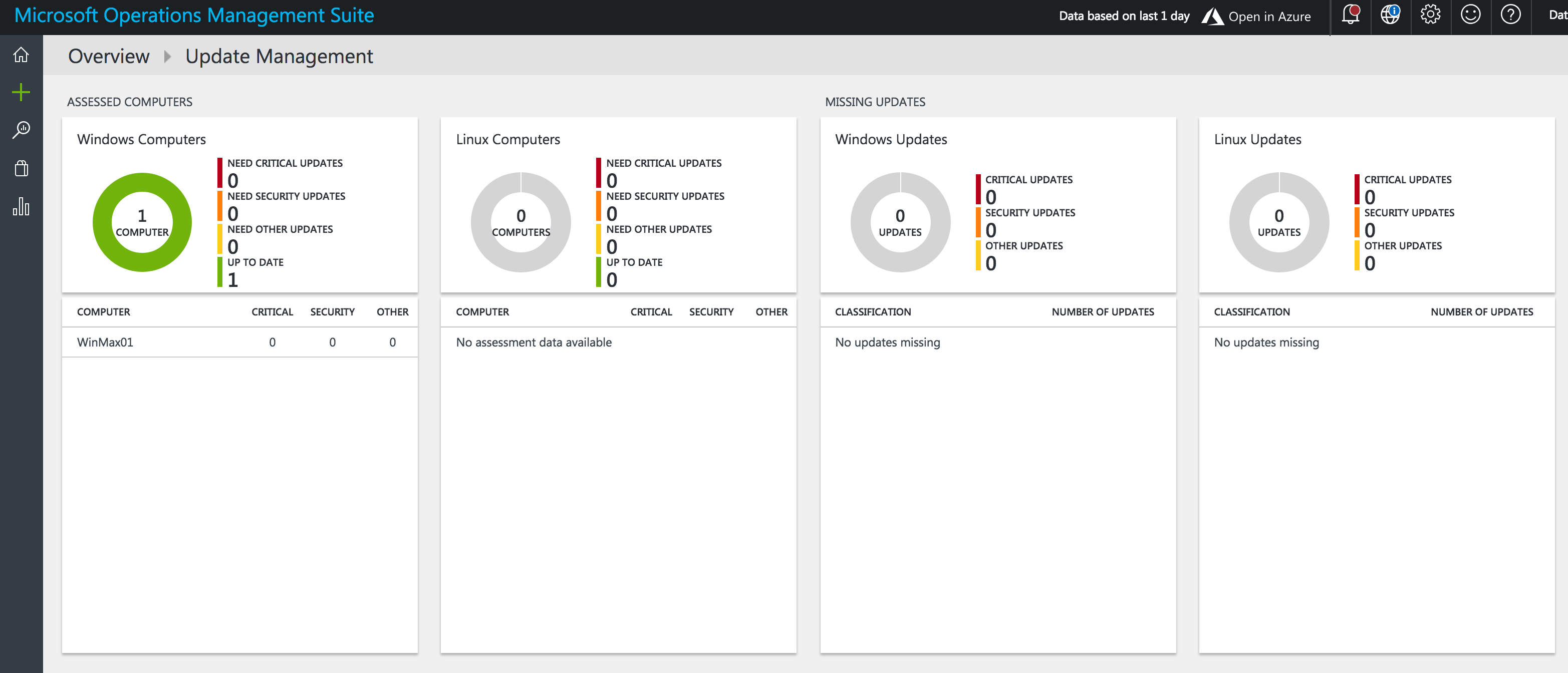The height and width of the screenshot is (673, 1568).
Task: Click Windows Computers tile title
Action: (x=141, y=139)
